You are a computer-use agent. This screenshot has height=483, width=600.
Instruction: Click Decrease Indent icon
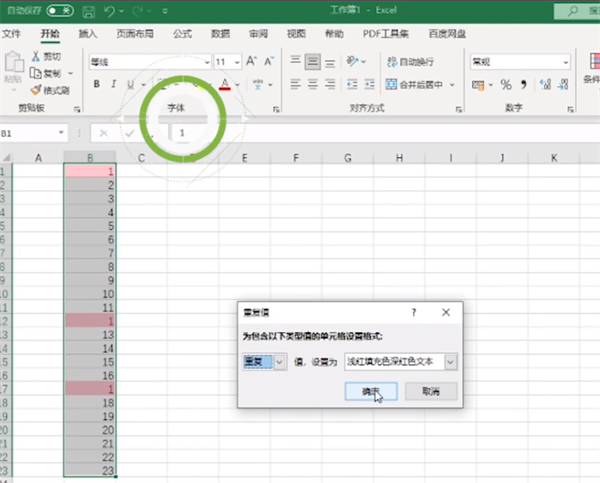coord(352,84)
